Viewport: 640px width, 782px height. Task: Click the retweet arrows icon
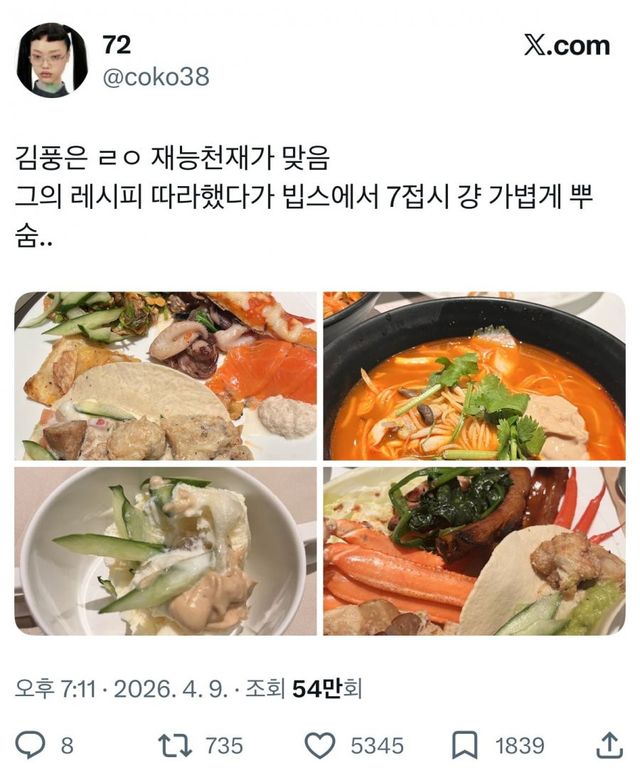pos(175,745)
